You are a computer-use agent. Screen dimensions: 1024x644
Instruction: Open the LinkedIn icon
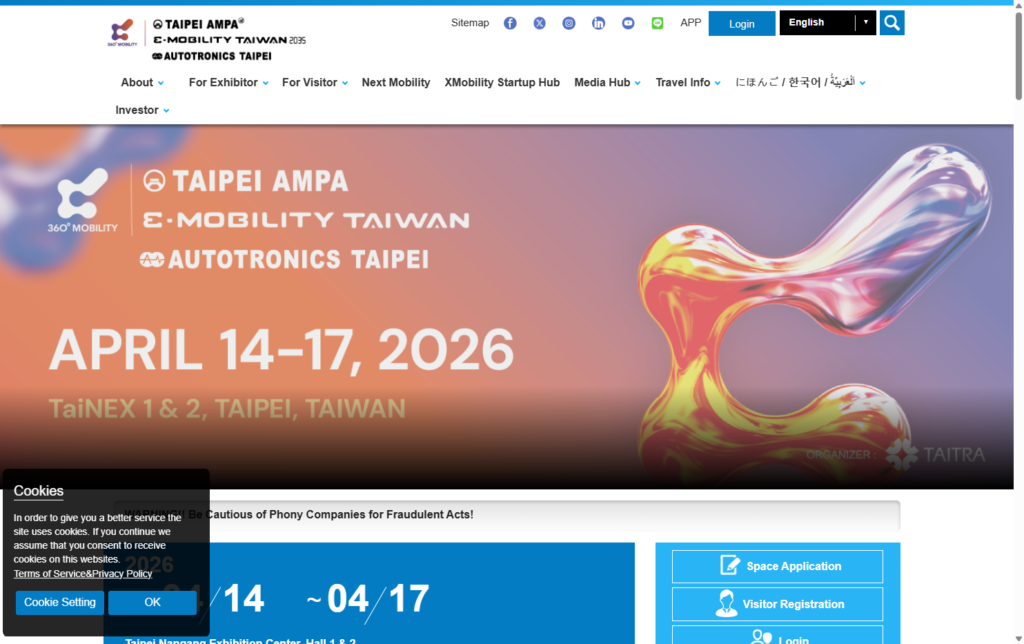coord(598,22)
